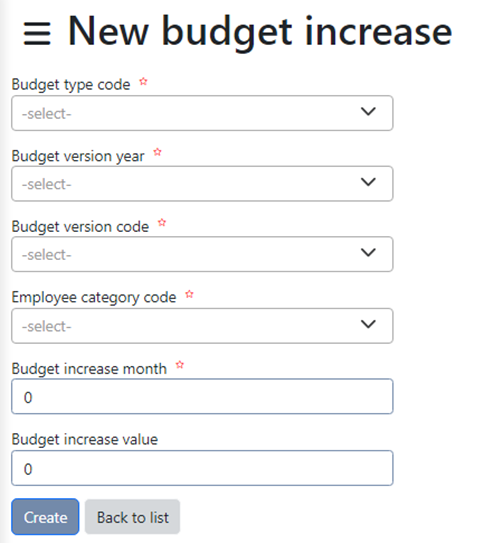484x543 pixels.
Task: Expand the Budget type code dropdown
Action: tap(202, 113)
